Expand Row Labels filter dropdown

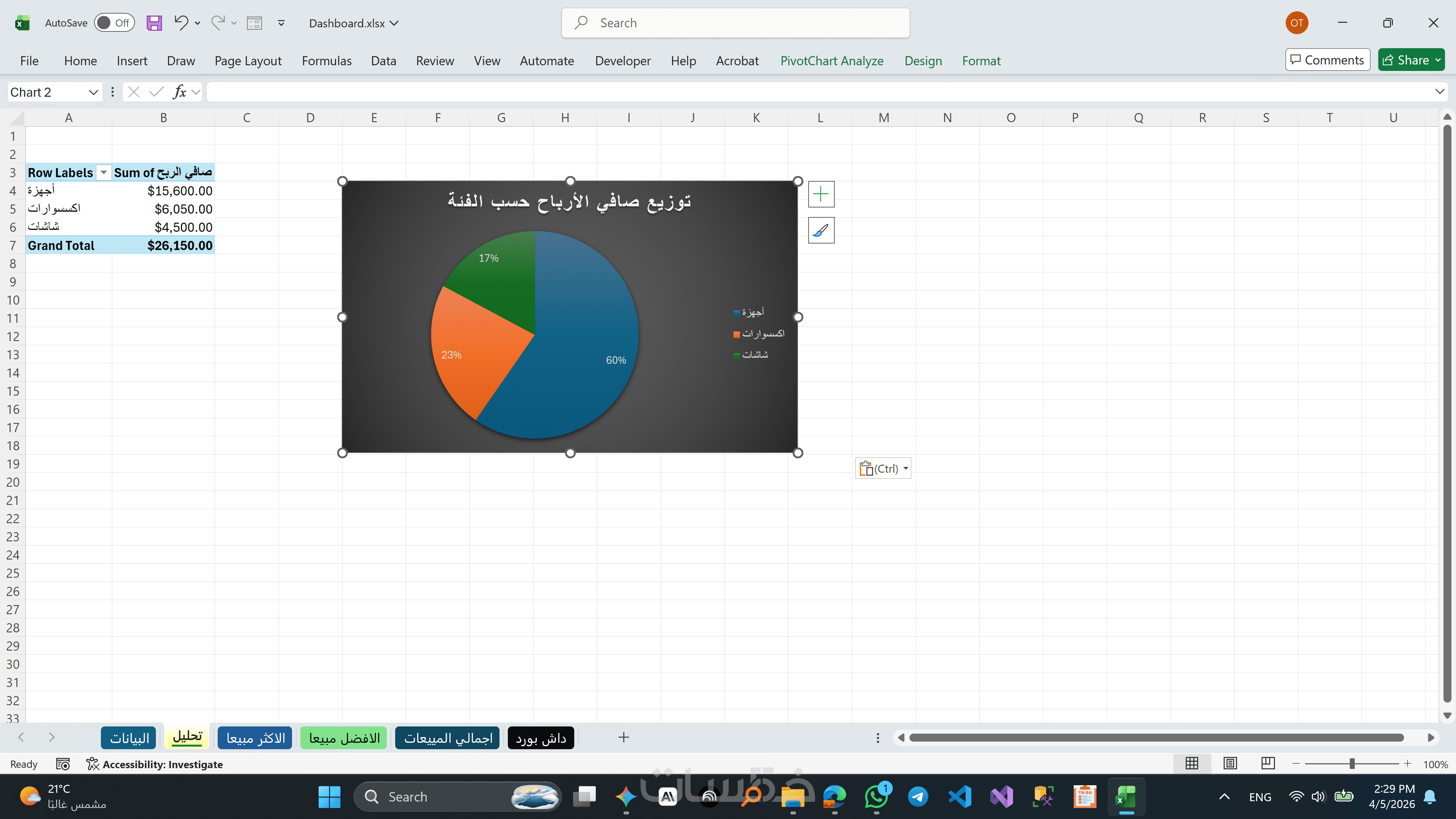pos(104,172)
